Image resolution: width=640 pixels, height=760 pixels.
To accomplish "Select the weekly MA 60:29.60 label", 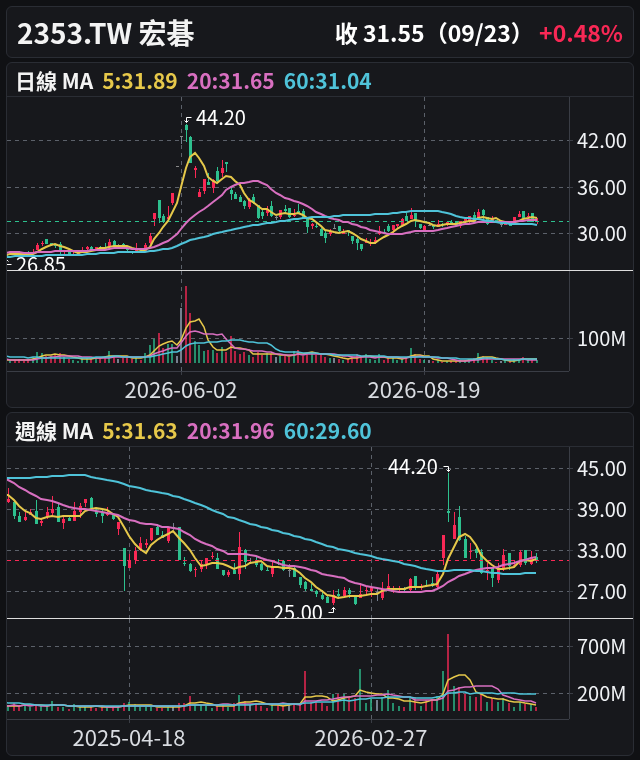I will 327,431.
